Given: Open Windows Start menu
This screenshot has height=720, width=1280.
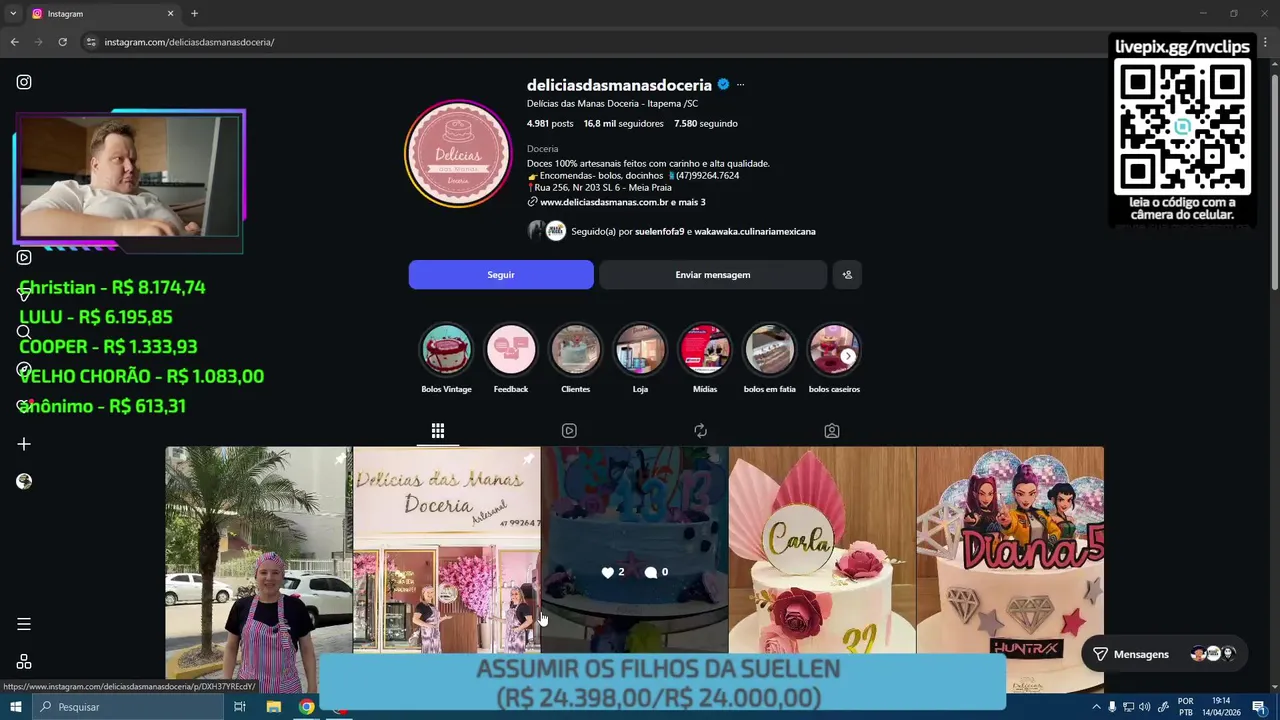Looking at the screenshot, I should tap(15, 707).
